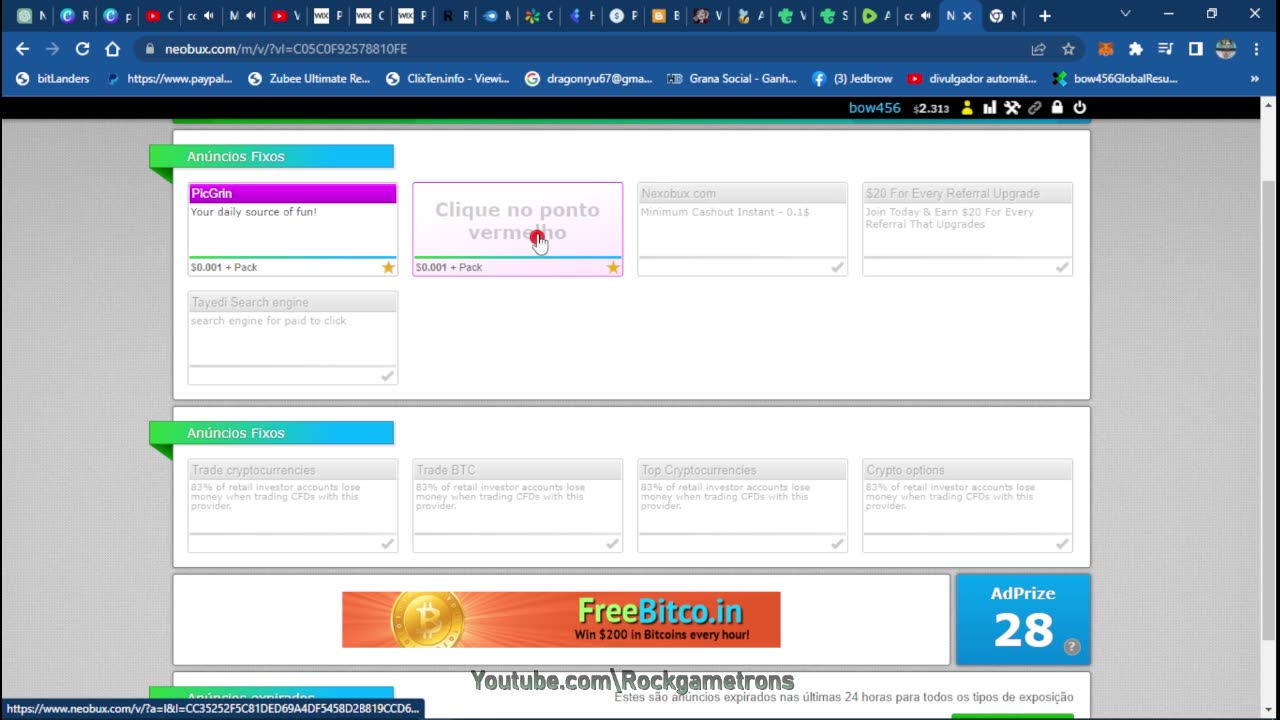This screenshot has width=1280, height=720.
Task: Click the AdPrize 28 button
Action: click(x=1023, y=619)
